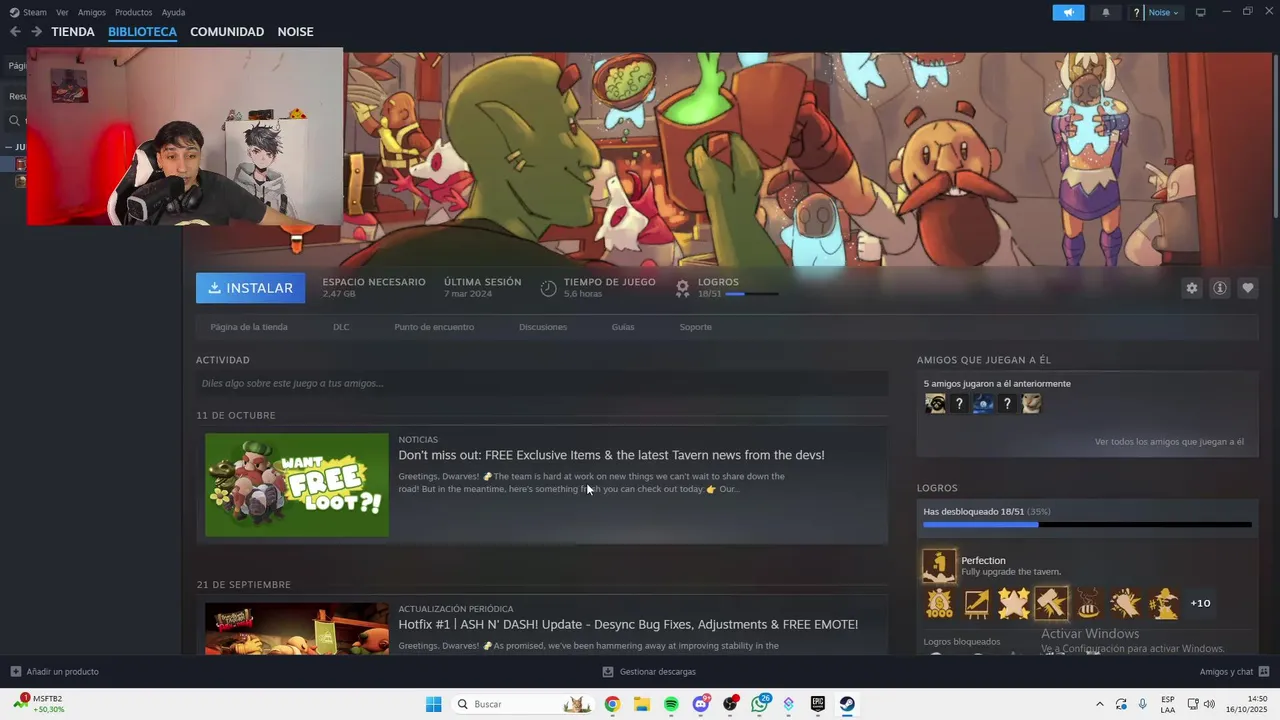Open Guías tab
Image resolution: width=1280 pixels, height=720 pixels.
[623, 327]
